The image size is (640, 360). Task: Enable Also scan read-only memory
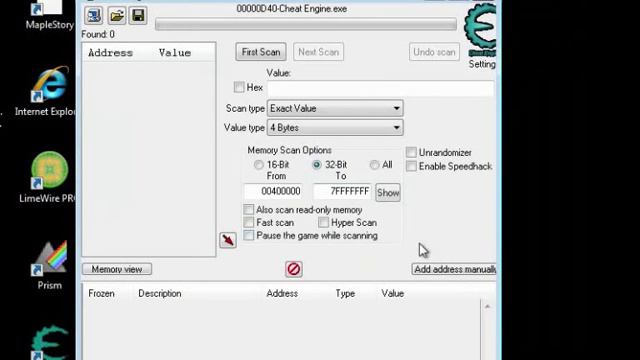point(248,209)
